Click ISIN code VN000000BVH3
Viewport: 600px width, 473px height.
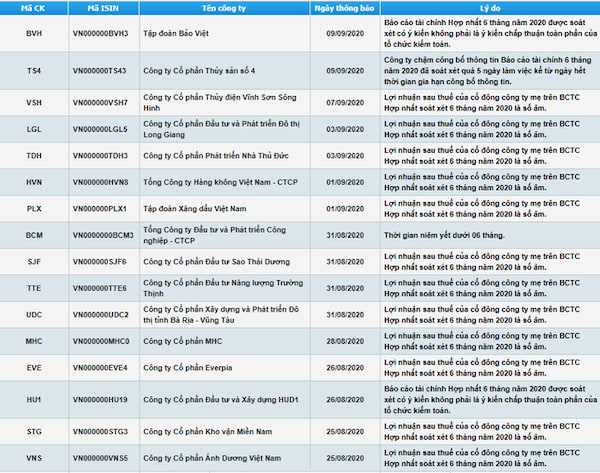(x=100, y=33)
